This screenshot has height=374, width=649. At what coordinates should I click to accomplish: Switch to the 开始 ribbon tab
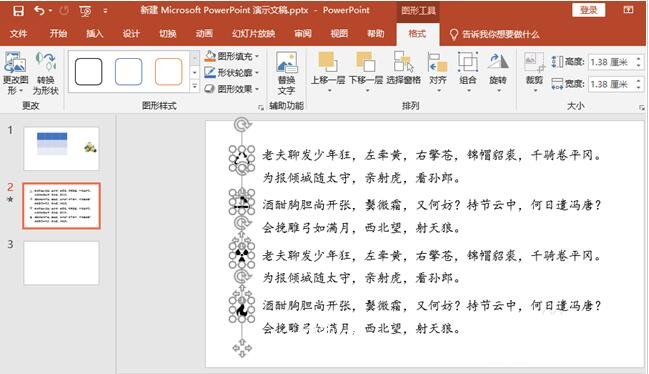click(x=58, y=34)
